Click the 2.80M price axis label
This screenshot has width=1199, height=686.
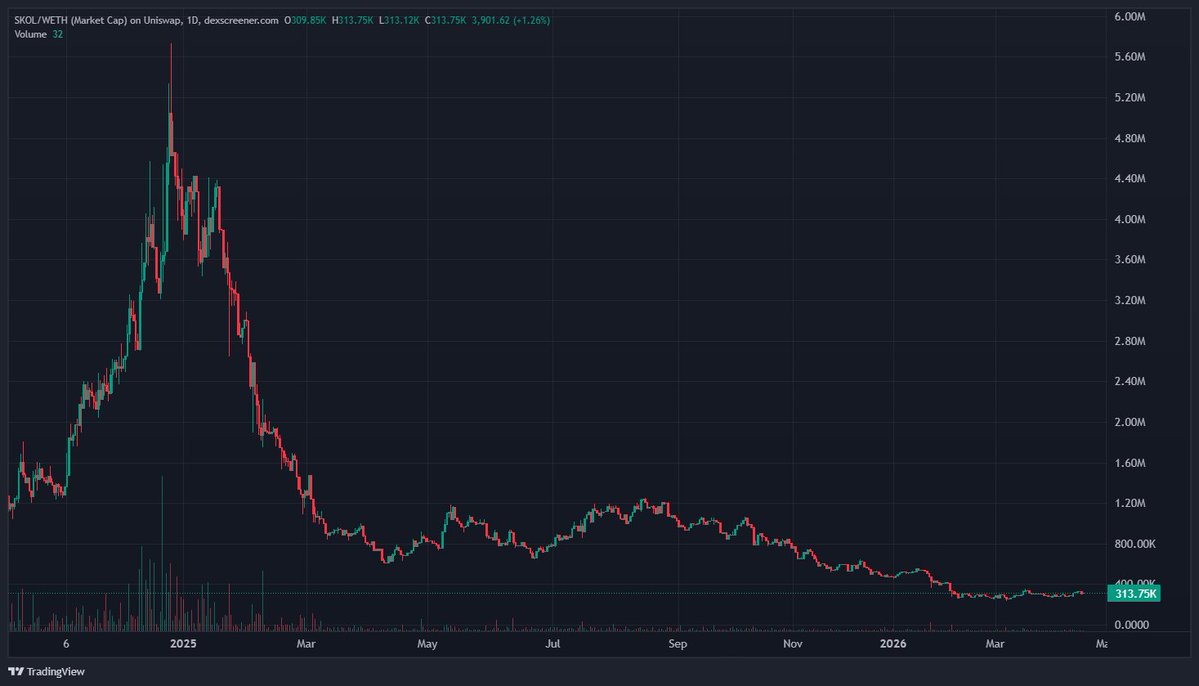(1129, 340)
